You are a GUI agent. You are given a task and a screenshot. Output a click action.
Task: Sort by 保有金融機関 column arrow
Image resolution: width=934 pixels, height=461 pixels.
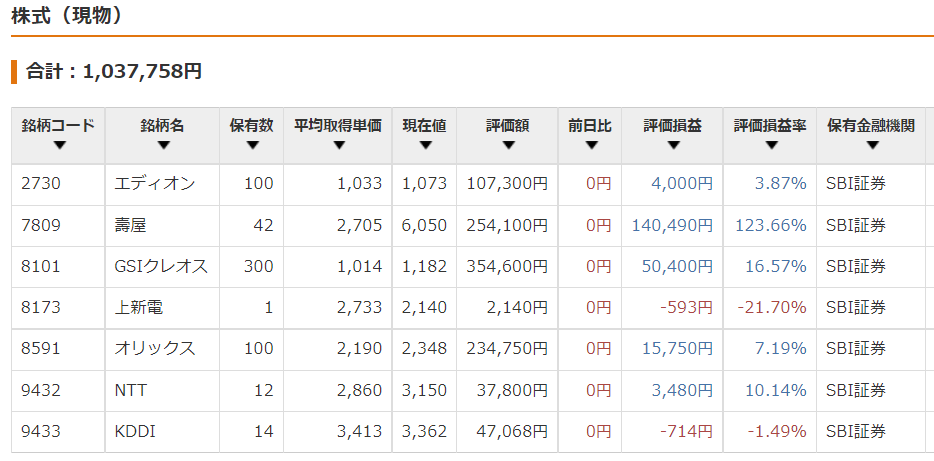pos(873,145)
